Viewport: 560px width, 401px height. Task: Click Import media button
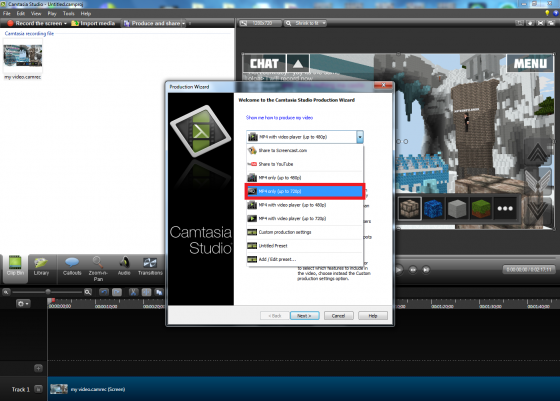click(x=93, y=23)
